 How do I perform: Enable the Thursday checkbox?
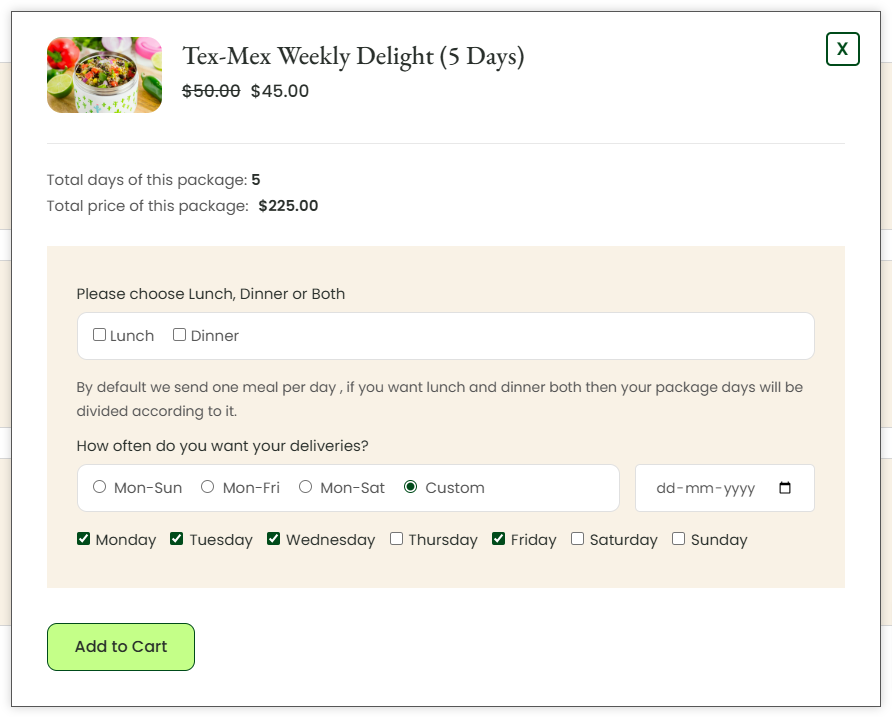click(397, 539)
